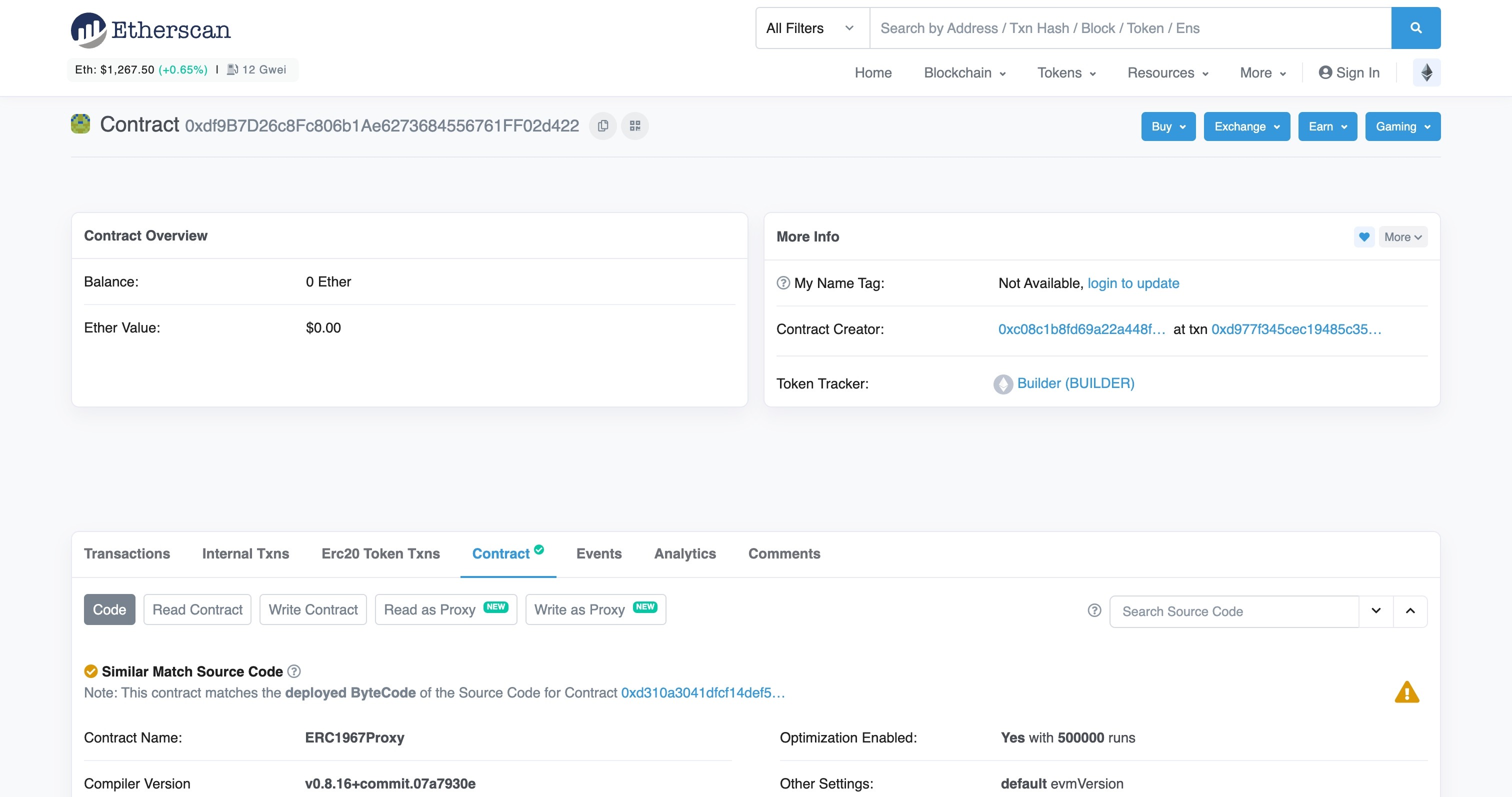1512x797 pixels.
Task: Click compiler version v0.8.16+commit.07a7930e
Action: click(x=390, y=783)
